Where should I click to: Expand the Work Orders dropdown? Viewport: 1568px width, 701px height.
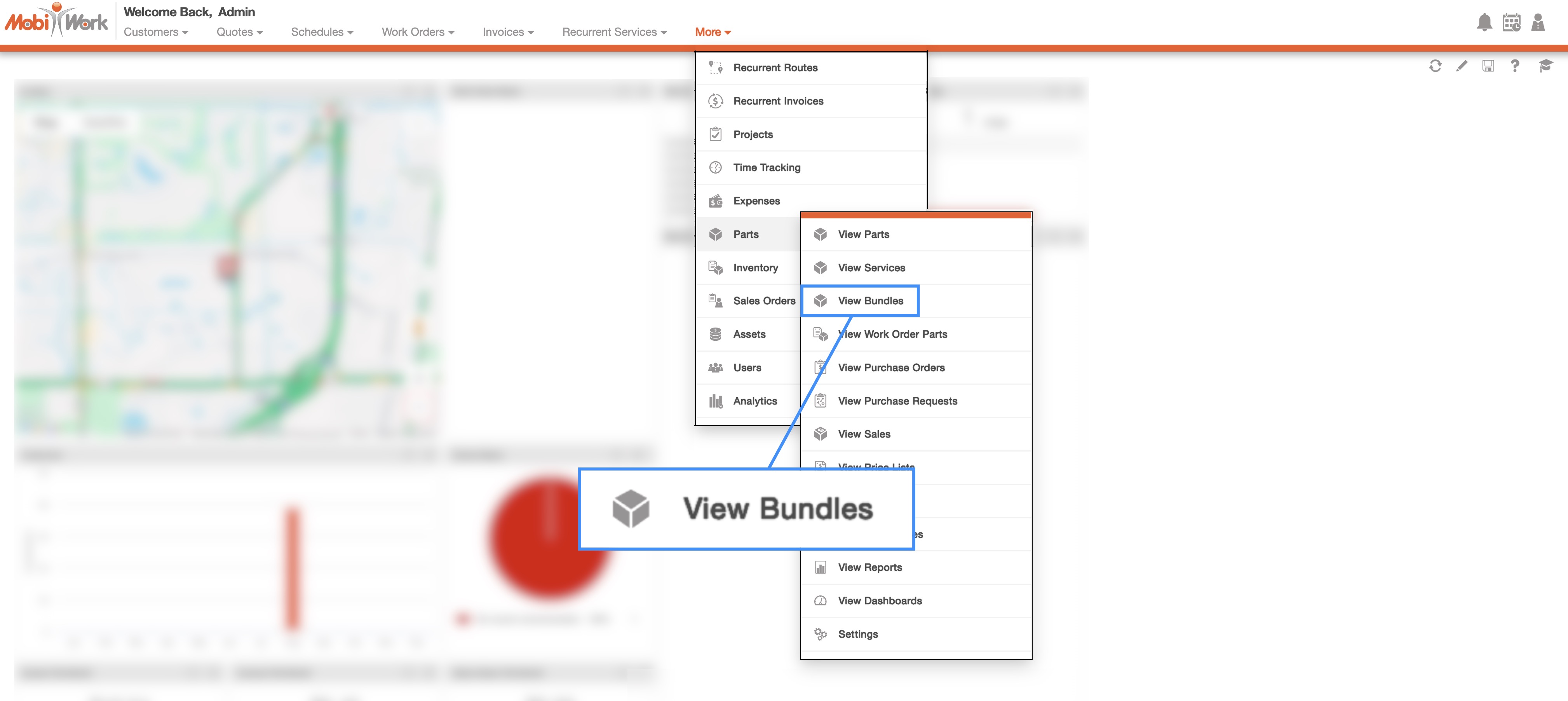coord(418,32)
